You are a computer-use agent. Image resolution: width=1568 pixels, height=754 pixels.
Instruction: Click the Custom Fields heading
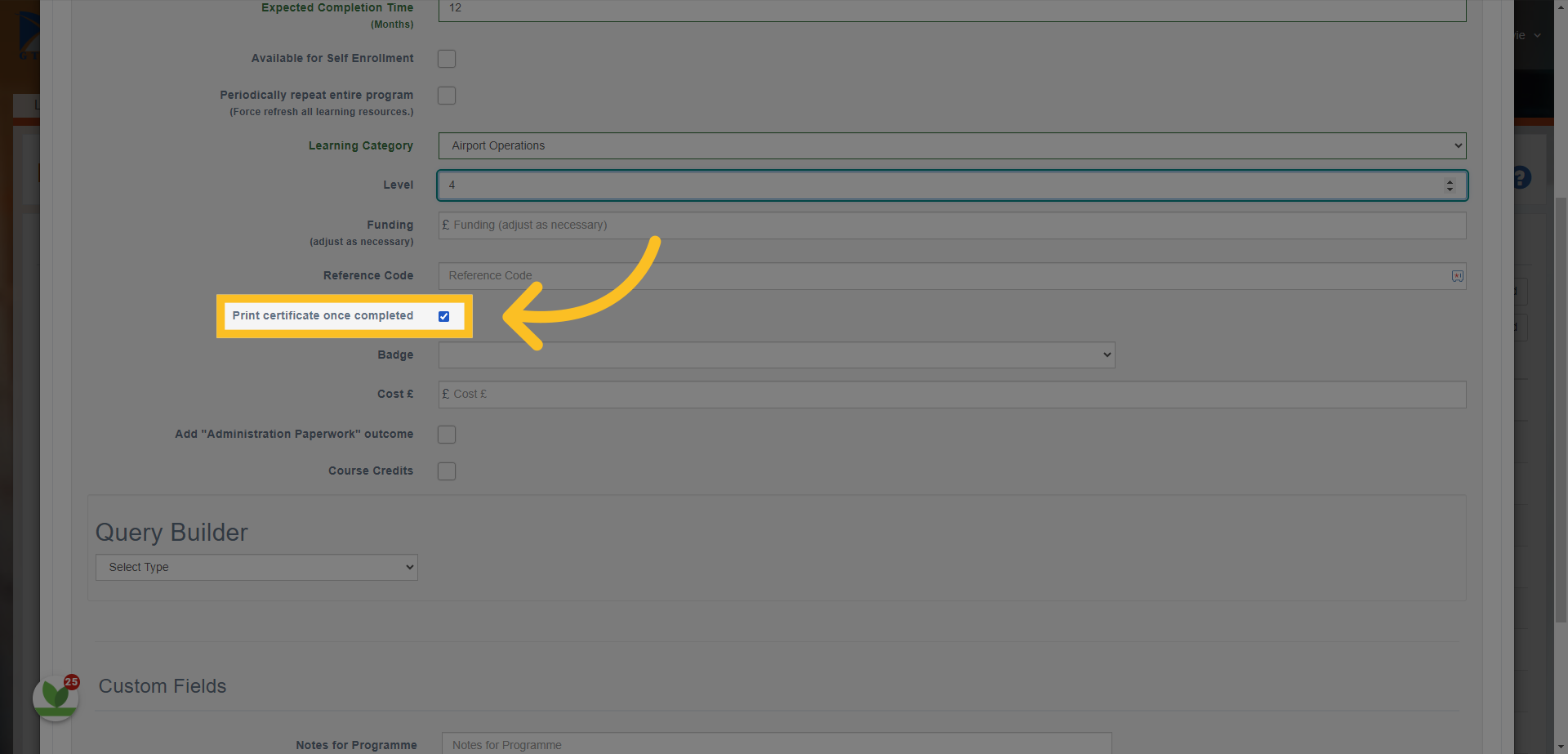tap(163, 686)
